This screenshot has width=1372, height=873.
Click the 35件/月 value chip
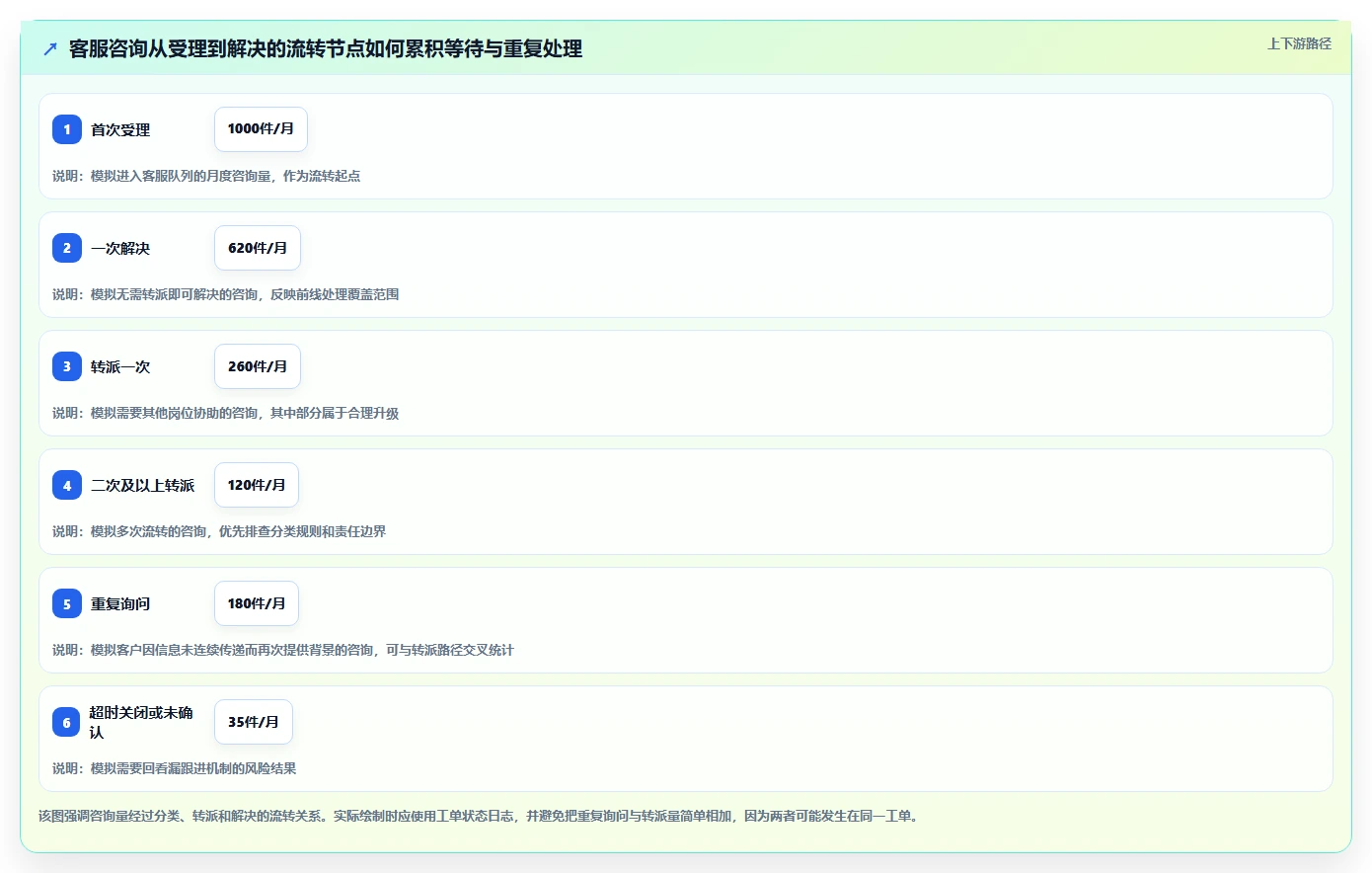254,722
